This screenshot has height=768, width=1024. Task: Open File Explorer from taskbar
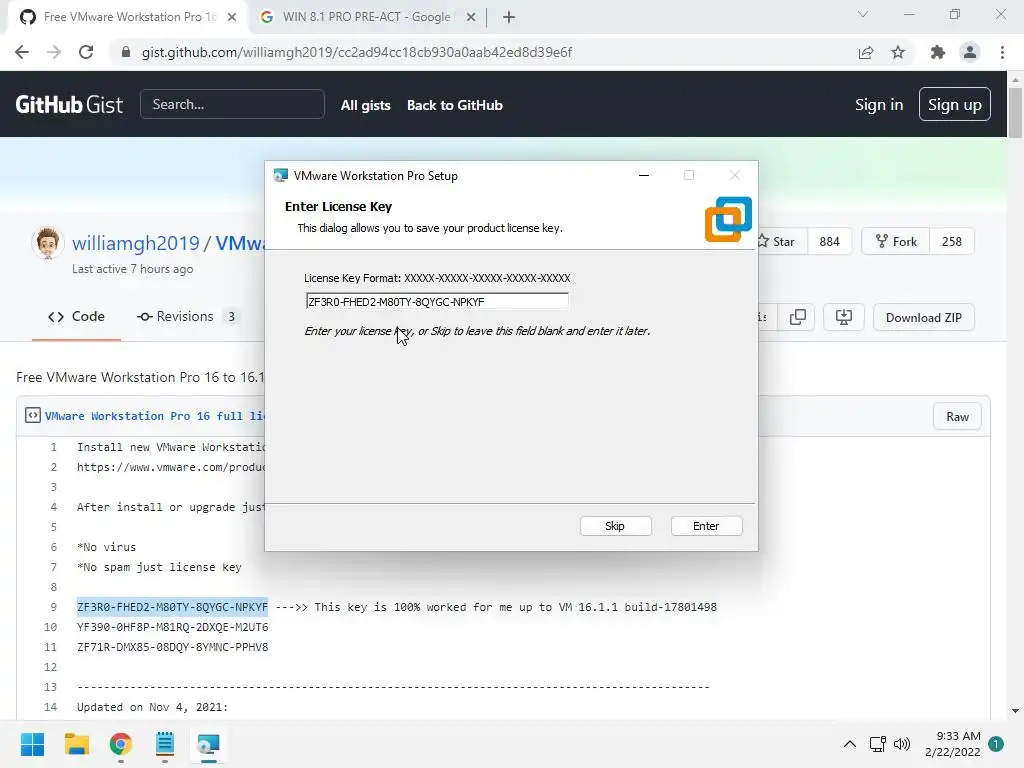[76, 744]
